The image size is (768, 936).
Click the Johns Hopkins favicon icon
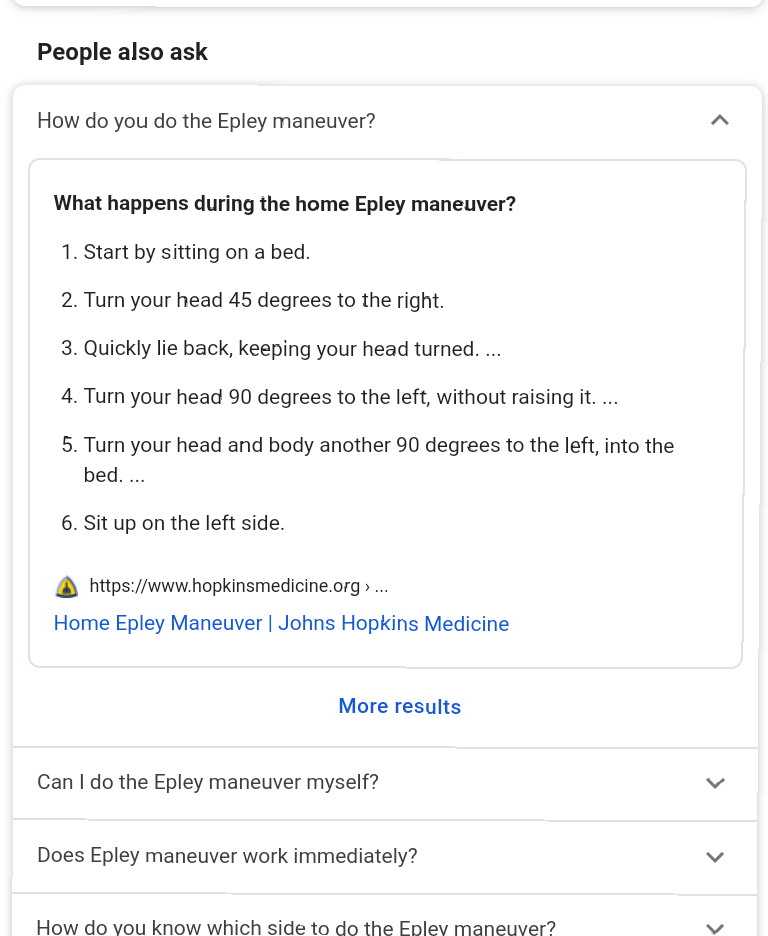[x=66, y=587]
